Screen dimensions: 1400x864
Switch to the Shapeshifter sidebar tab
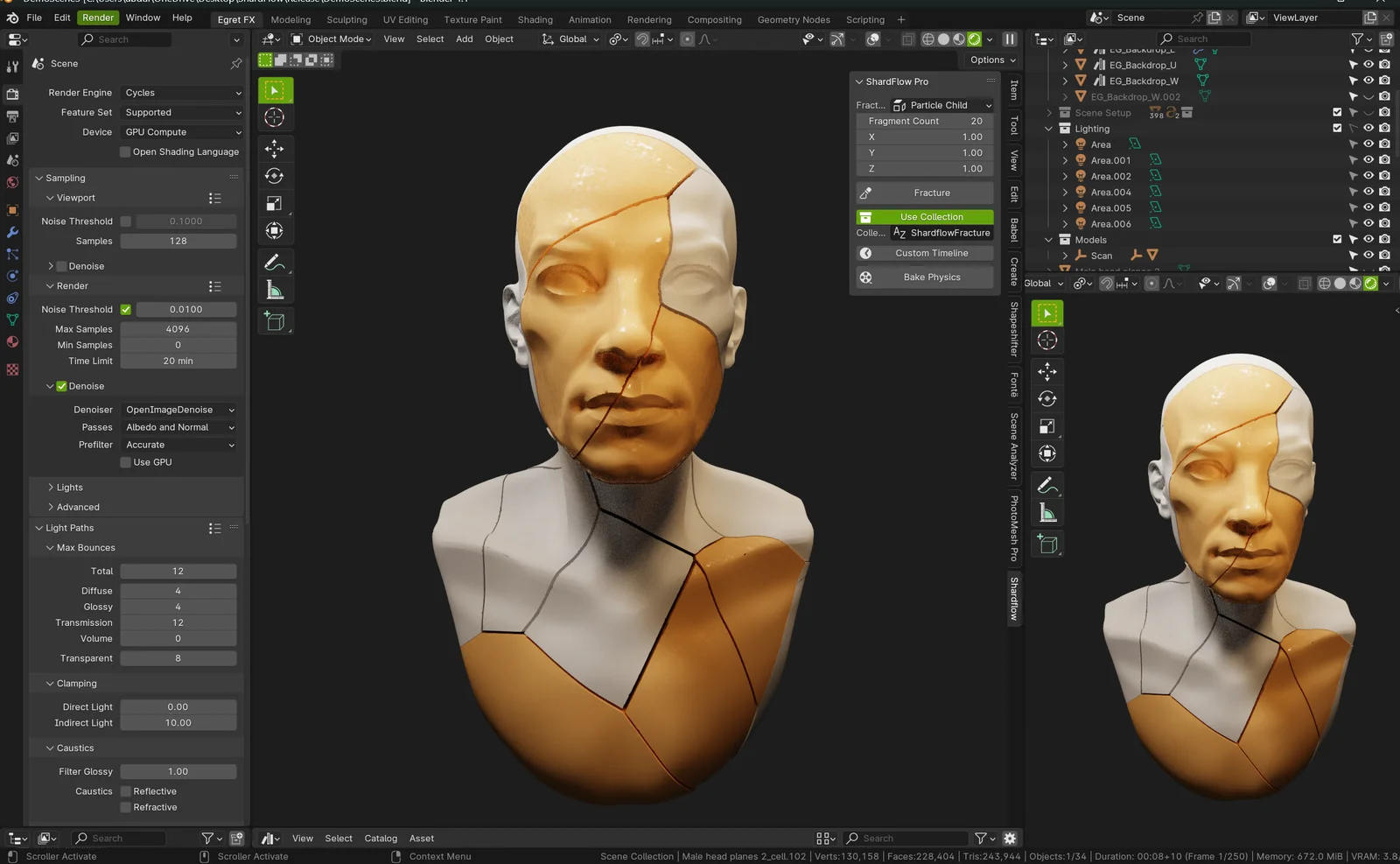[1012, 328]
